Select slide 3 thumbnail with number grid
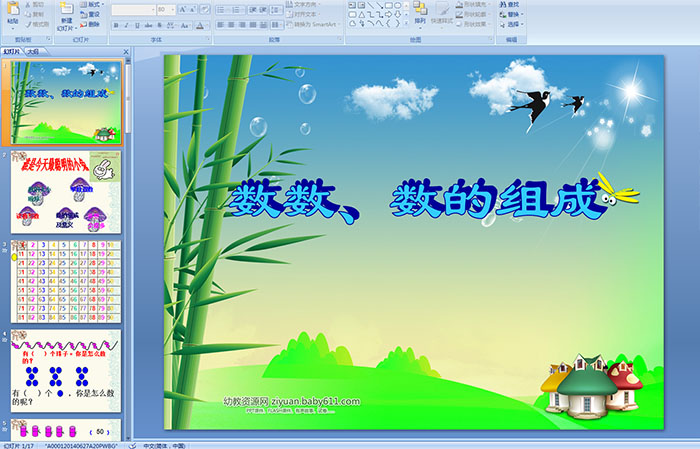The width and height of the screenshot is (700, 449). (x=66, y=282)
